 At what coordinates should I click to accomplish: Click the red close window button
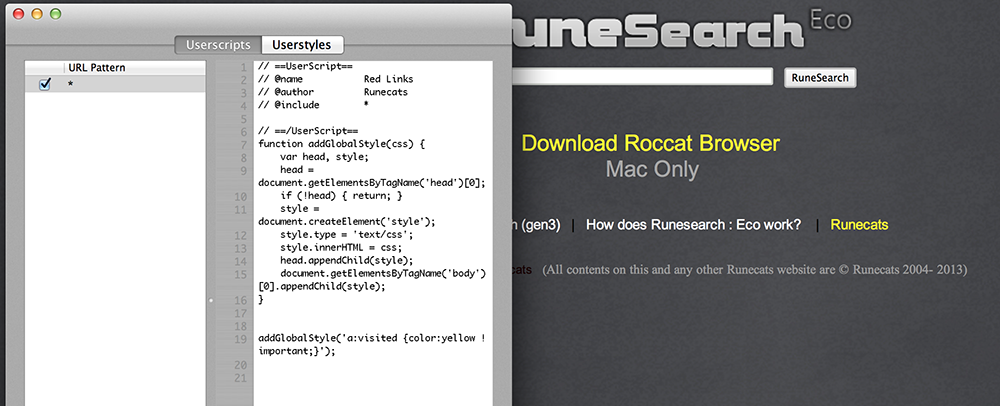(18, 13)
